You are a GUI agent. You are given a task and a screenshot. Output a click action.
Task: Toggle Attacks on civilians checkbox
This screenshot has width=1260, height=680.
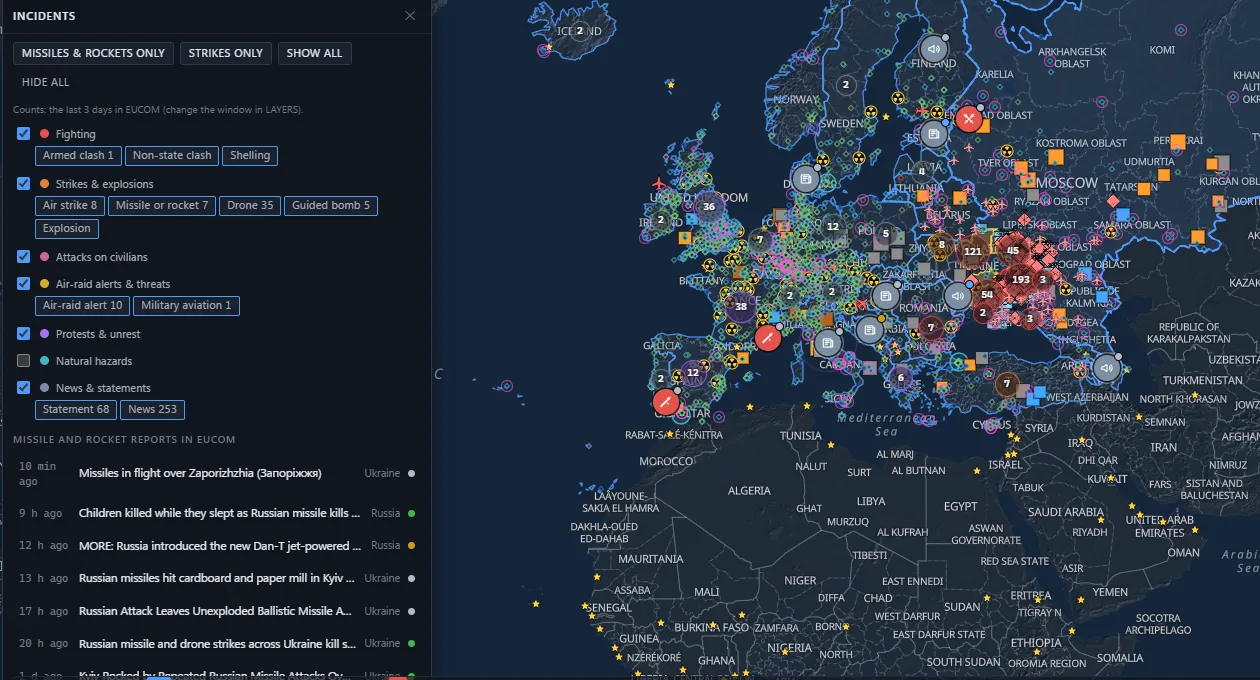24,256
